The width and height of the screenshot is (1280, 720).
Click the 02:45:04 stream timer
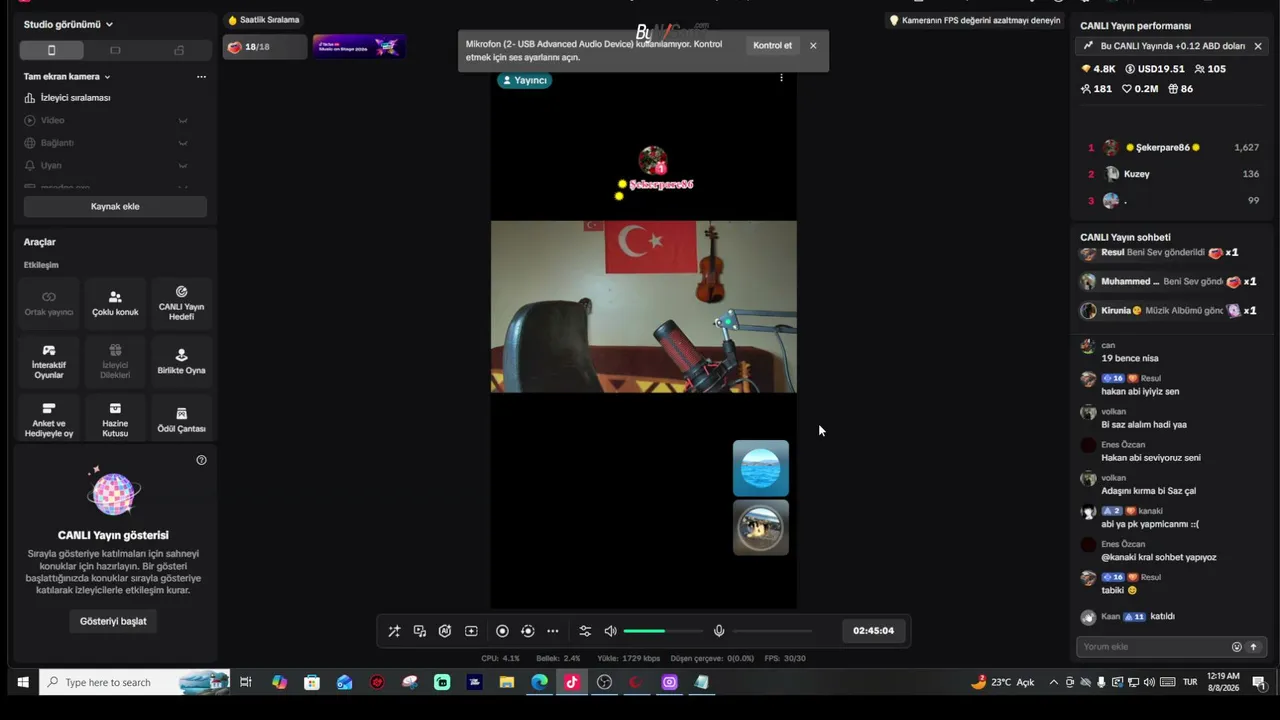[873, 631]
